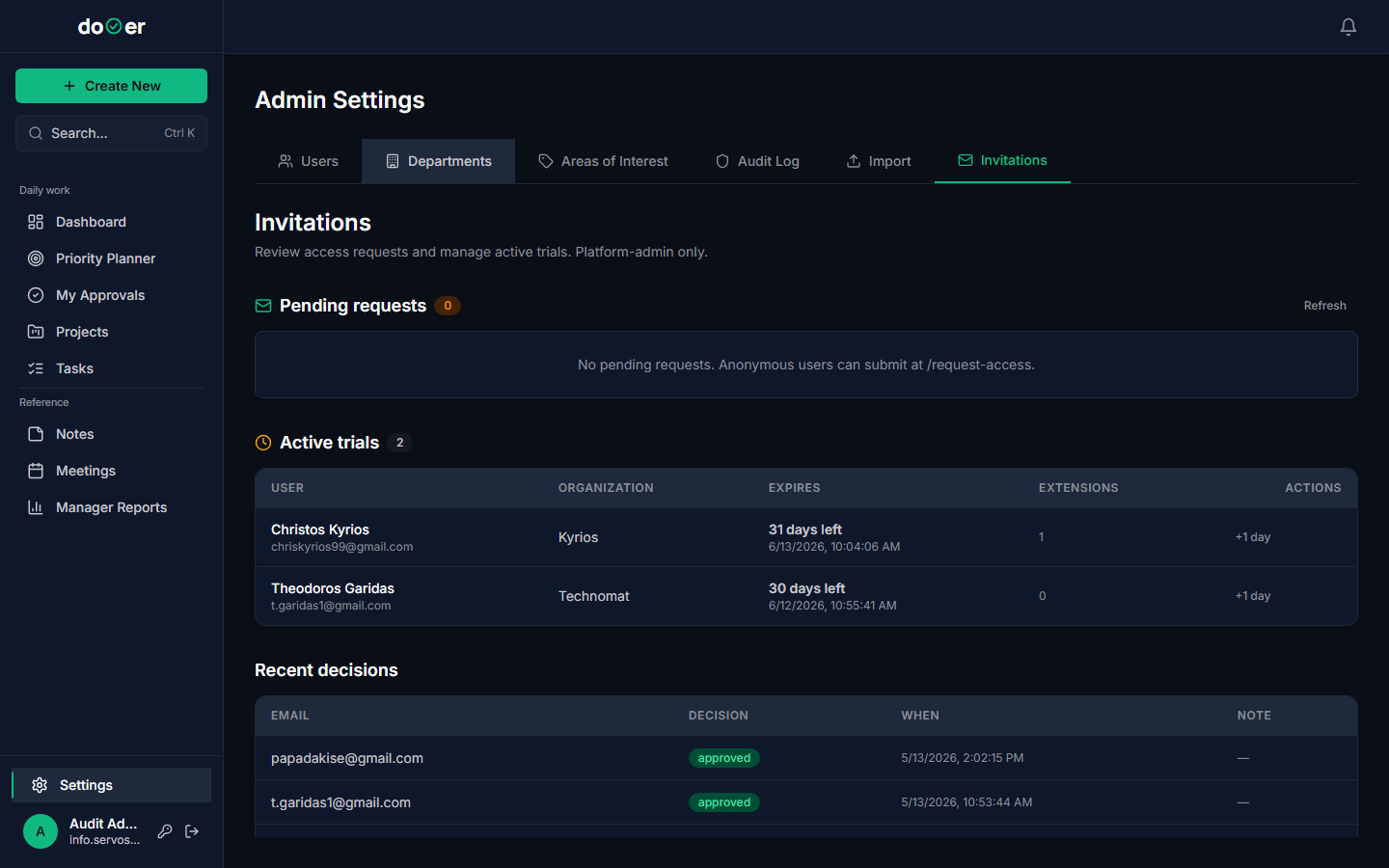Click papadakise@gmail.com in Recent decisions
The height and width of the screenshot is (868, 1389).
347,758
